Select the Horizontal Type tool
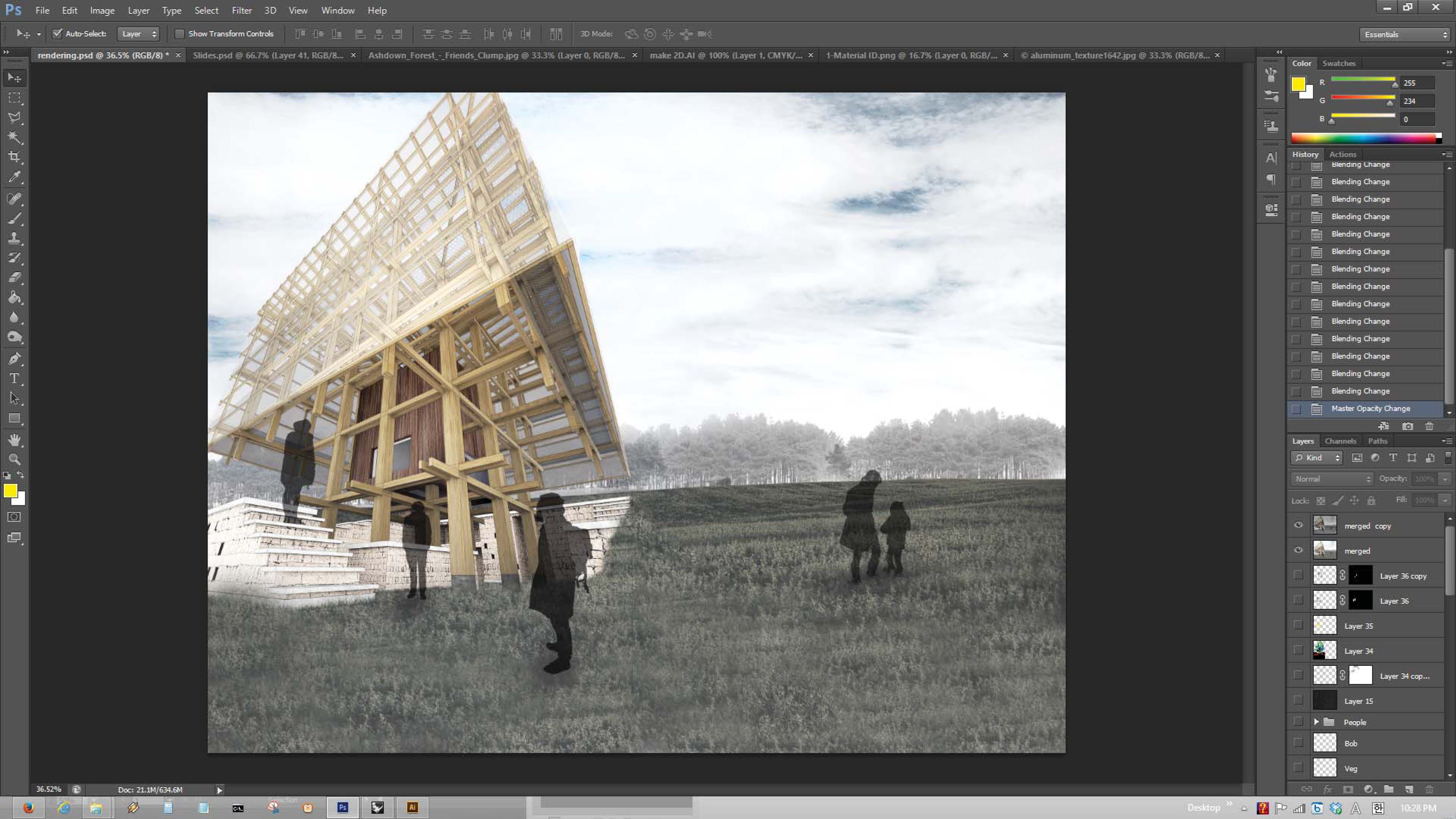 coord(15,378)
